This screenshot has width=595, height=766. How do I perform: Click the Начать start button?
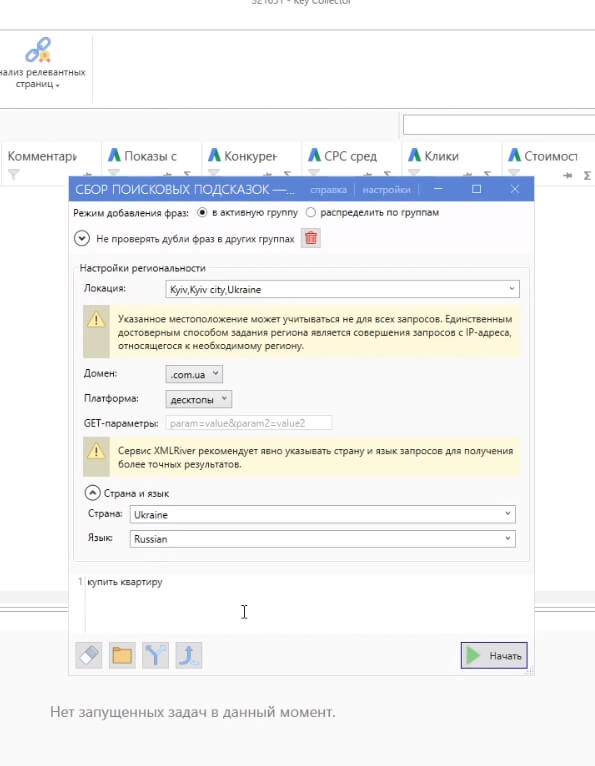[x=494, y=655]
